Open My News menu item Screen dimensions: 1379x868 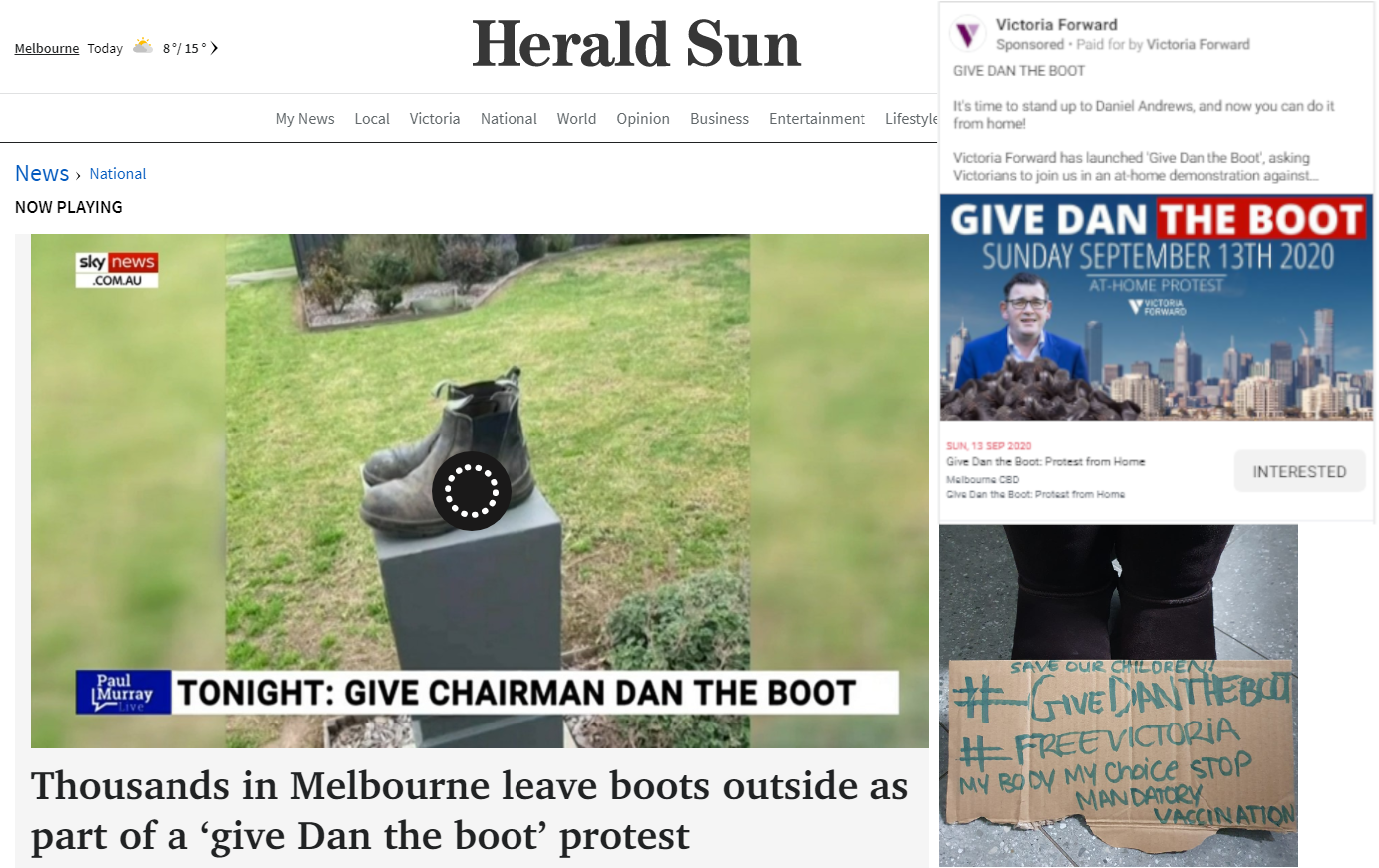click(x=305, y=119)
